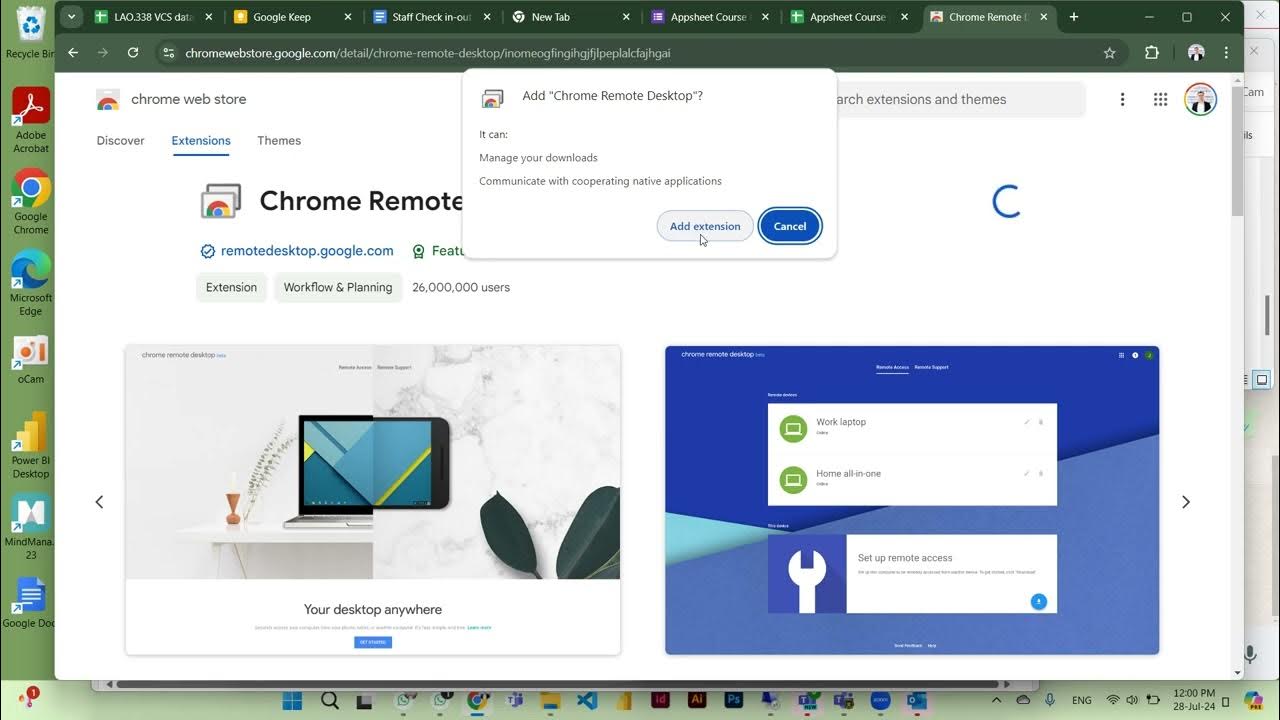Show next screenshot with right arrow
This screenshot has height=720, width=1280.
tap(1186, 502)
